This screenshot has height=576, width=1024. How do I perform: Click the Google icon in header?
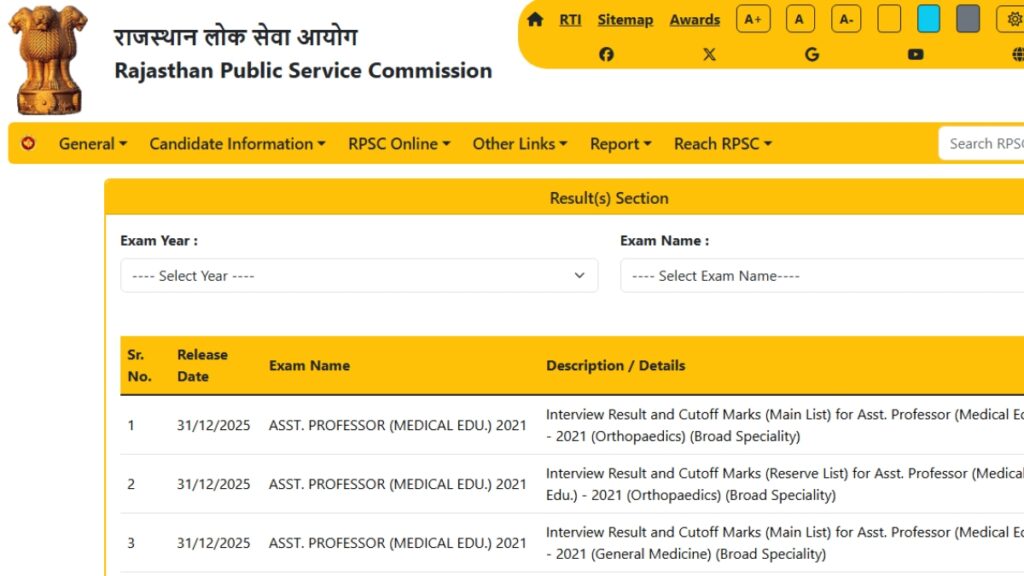click(x=812, y=54)
